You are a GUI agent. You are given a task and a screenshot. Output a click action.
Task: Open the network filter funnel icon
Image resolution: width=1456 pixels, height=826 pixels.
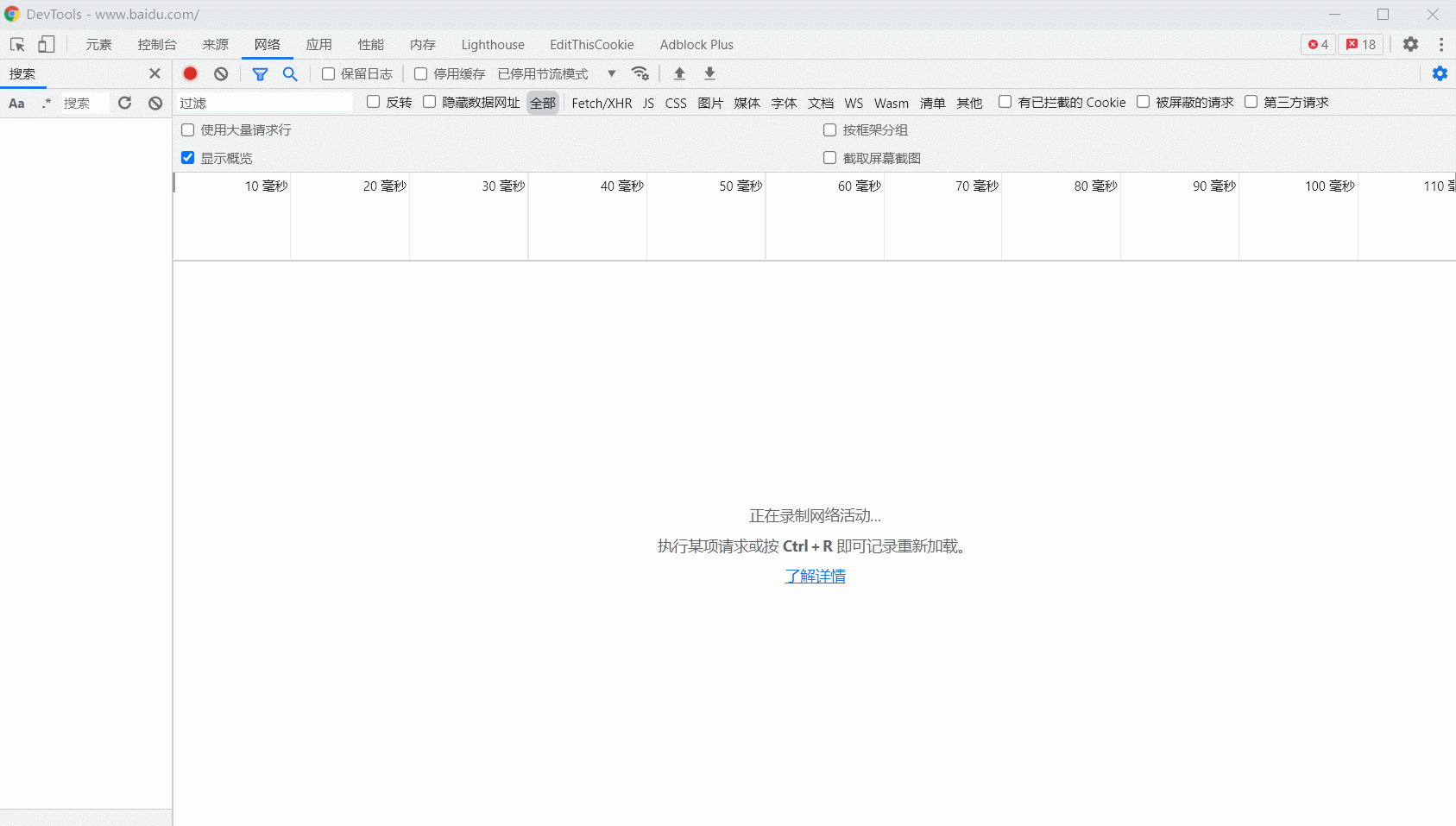[261, 73]
